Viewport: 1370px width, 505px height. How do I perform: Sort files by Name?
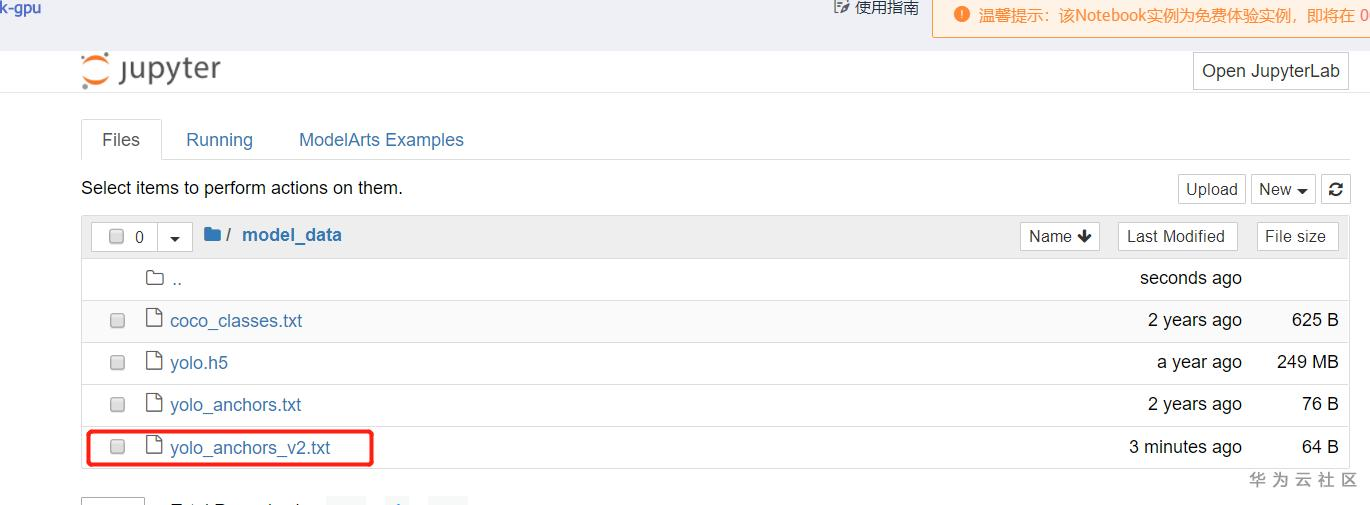(1060, 236)
